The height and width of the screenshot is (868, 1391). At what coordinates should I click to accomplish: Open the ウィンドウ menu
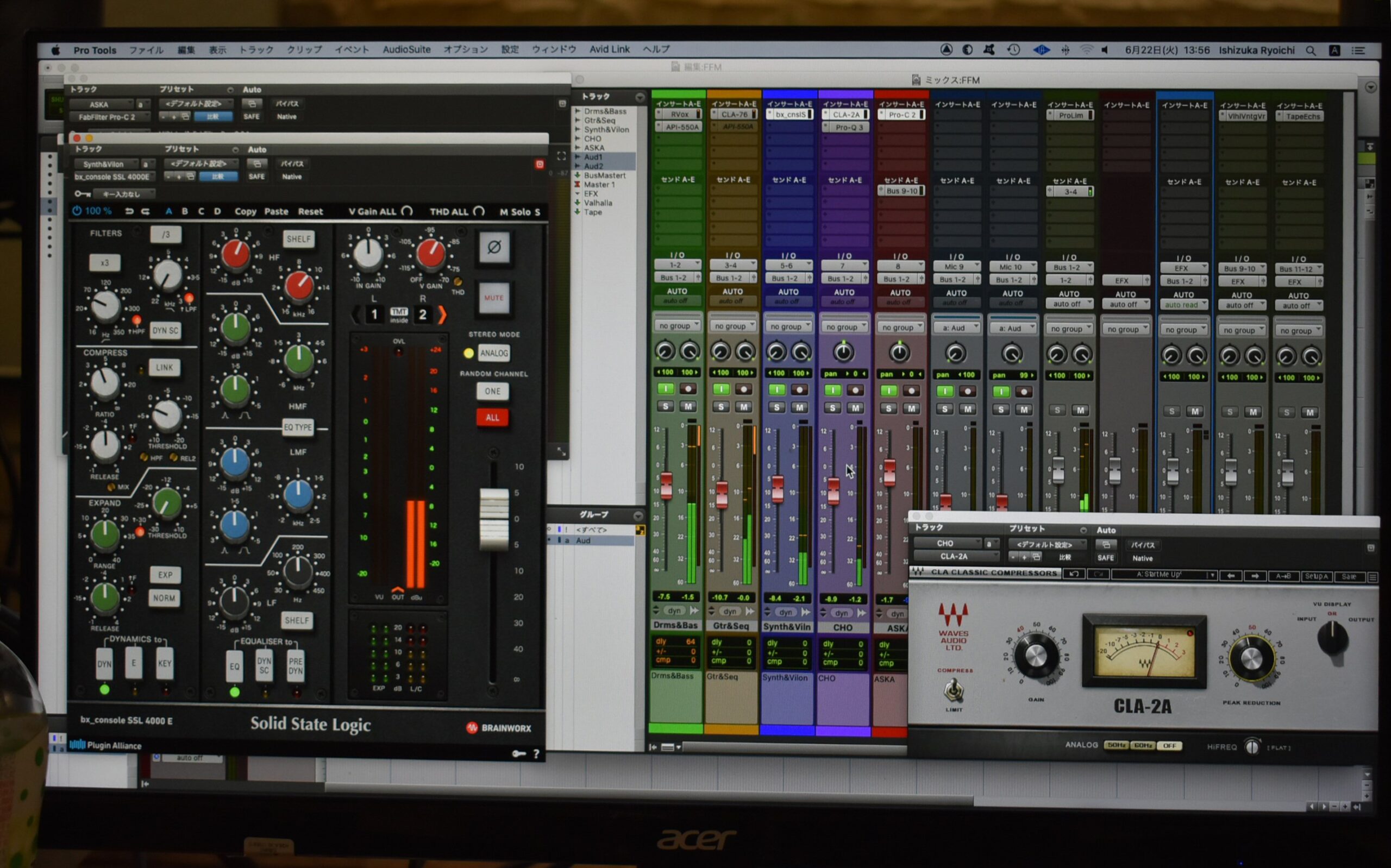554,49
